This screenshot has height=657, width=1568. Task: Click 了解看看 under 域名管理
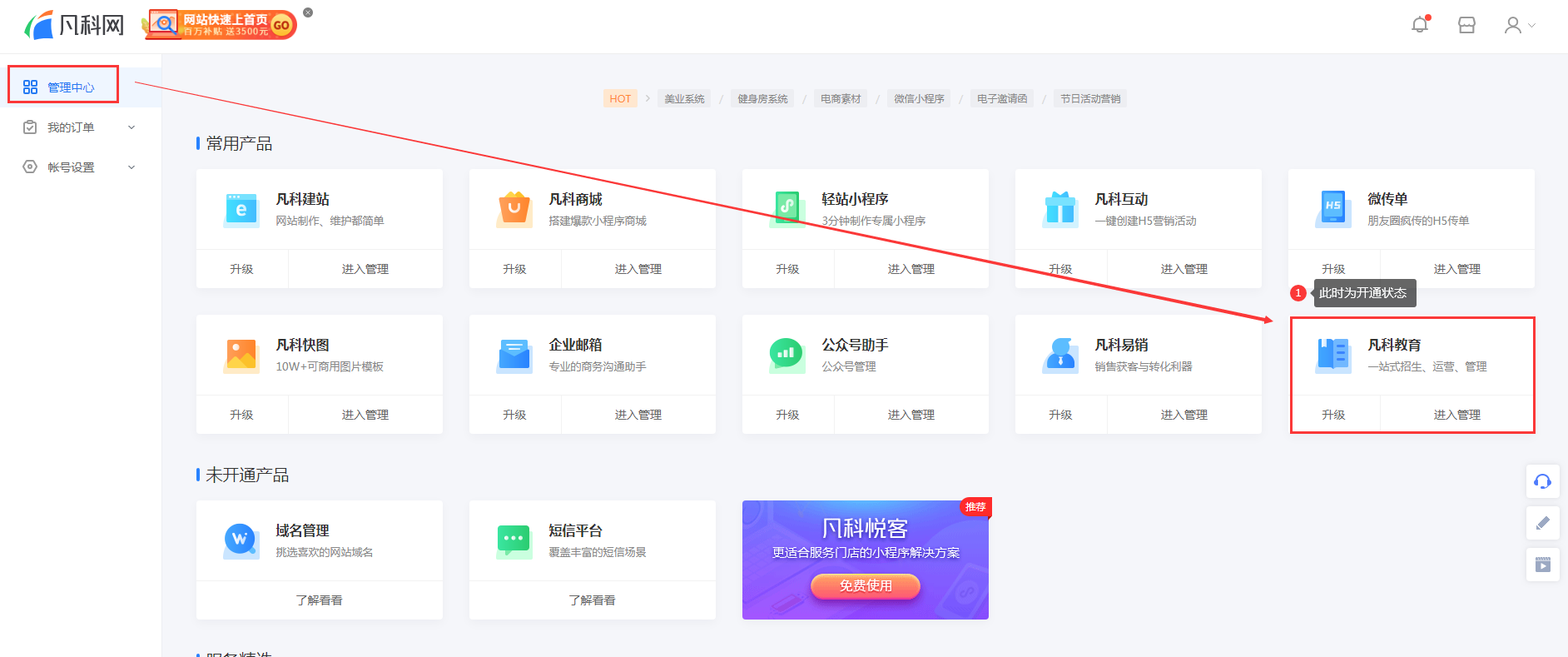320,600
